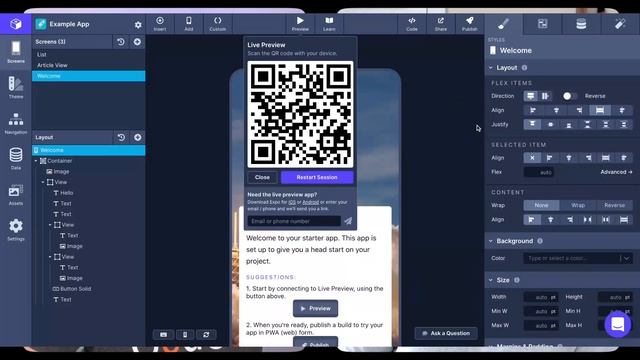Open the background Color dropdown arrow
Image resolution: width=640 pixels, height=360 pixels.
627,258
